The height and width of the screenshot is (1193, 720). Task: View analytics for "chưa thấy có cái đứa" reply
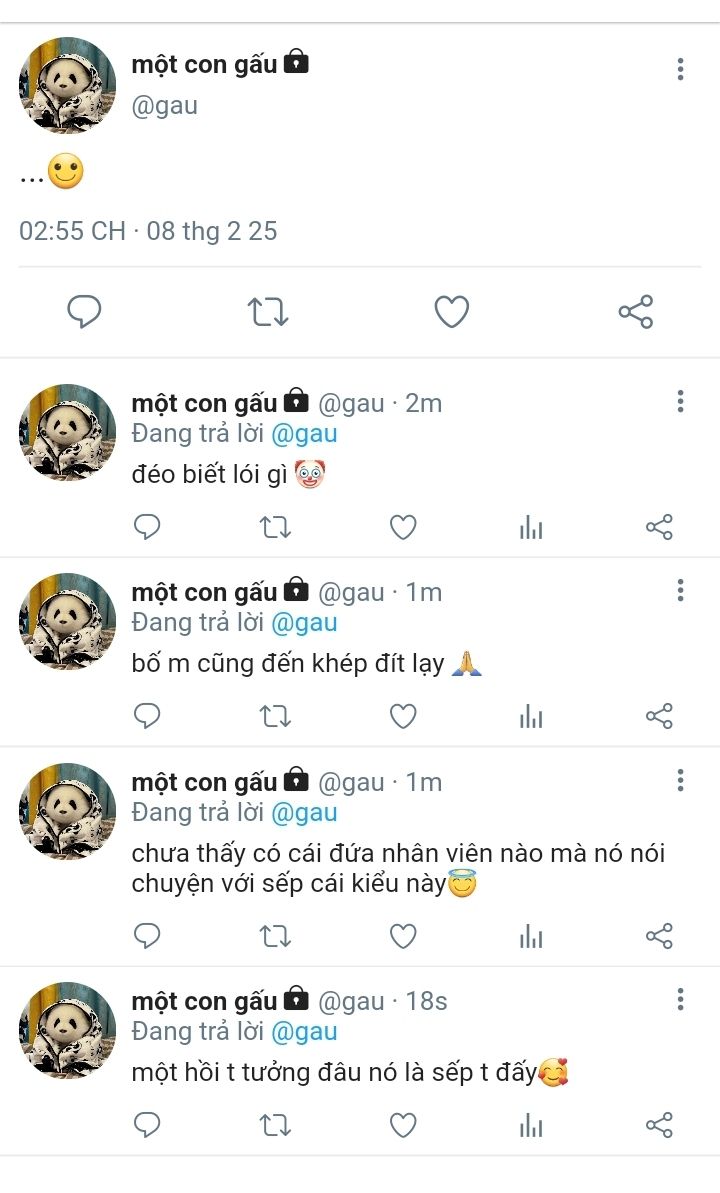(531, 936)
